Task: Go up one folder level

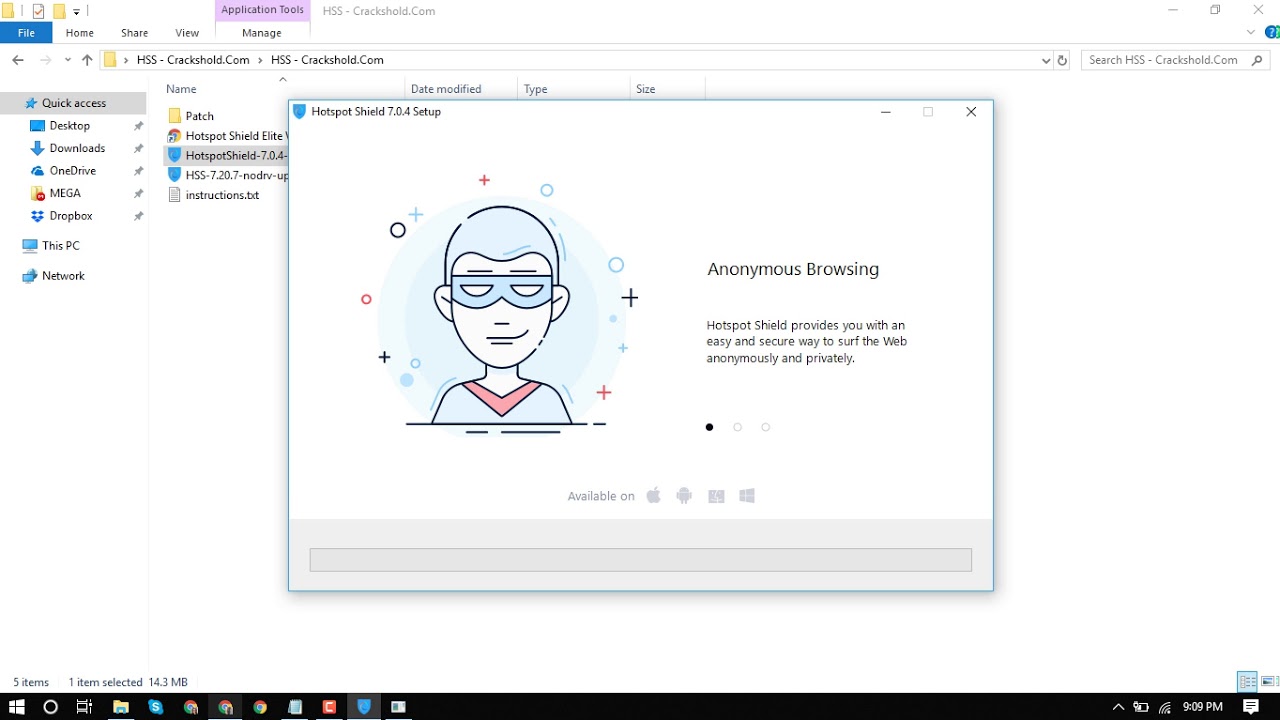Action: tap(87, 60)
